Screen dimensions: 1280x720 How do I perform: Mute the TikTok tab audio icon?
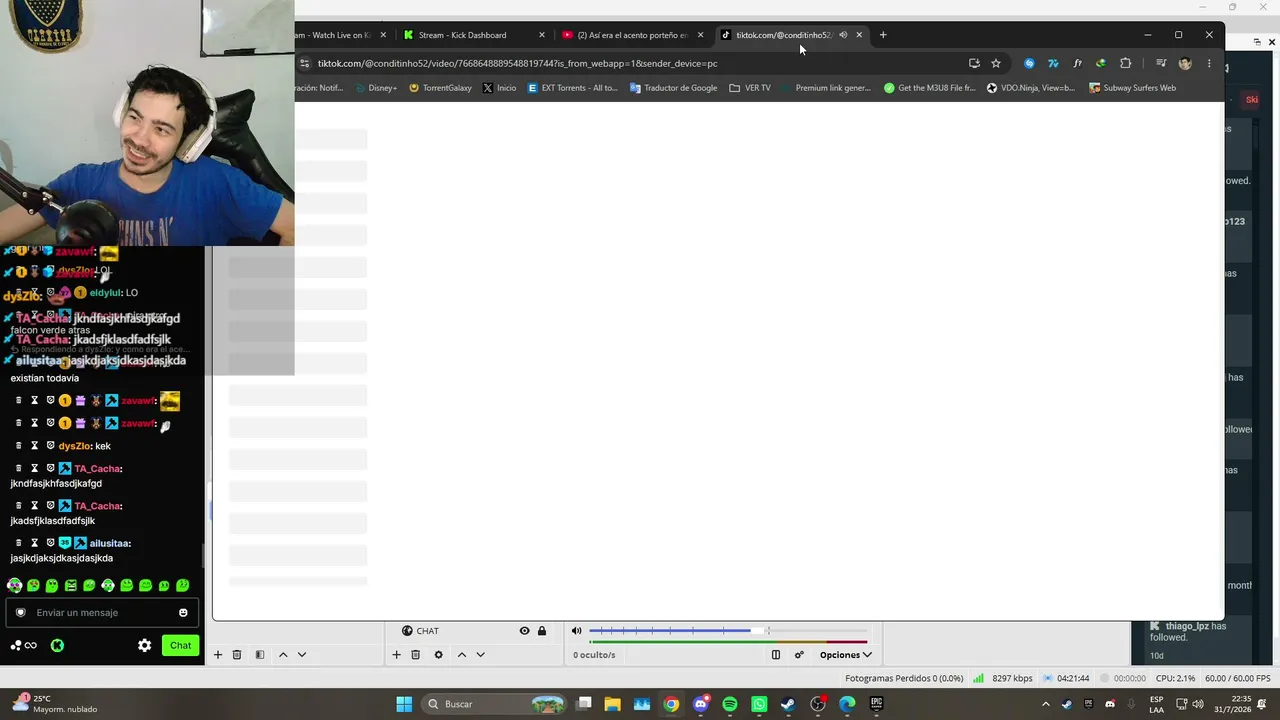tap(843, 35)
